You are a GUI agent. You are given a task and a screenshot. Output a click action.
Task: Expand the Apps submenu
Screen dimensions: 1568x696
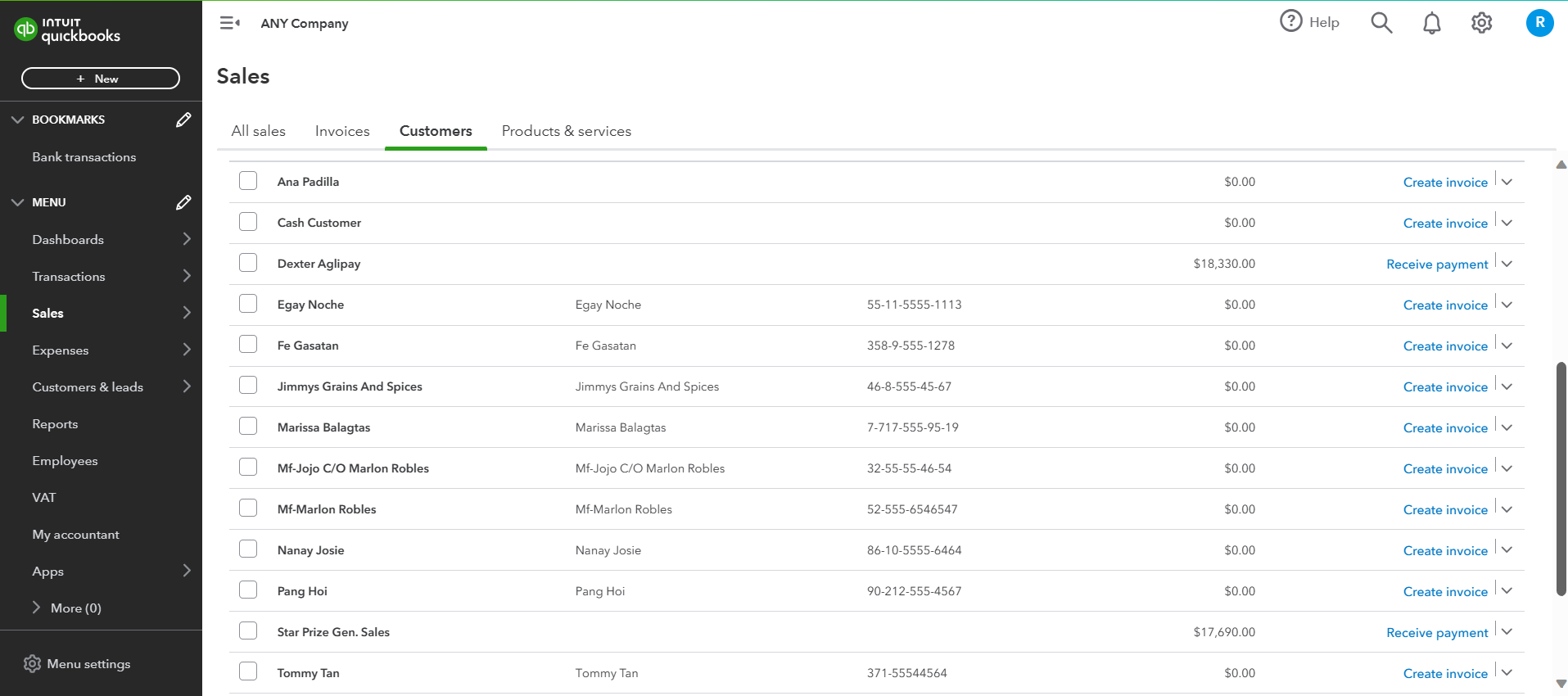187,571
